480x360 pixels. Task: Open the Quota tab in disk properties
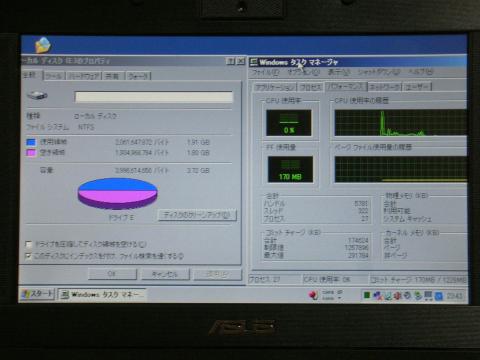[138, 76]
